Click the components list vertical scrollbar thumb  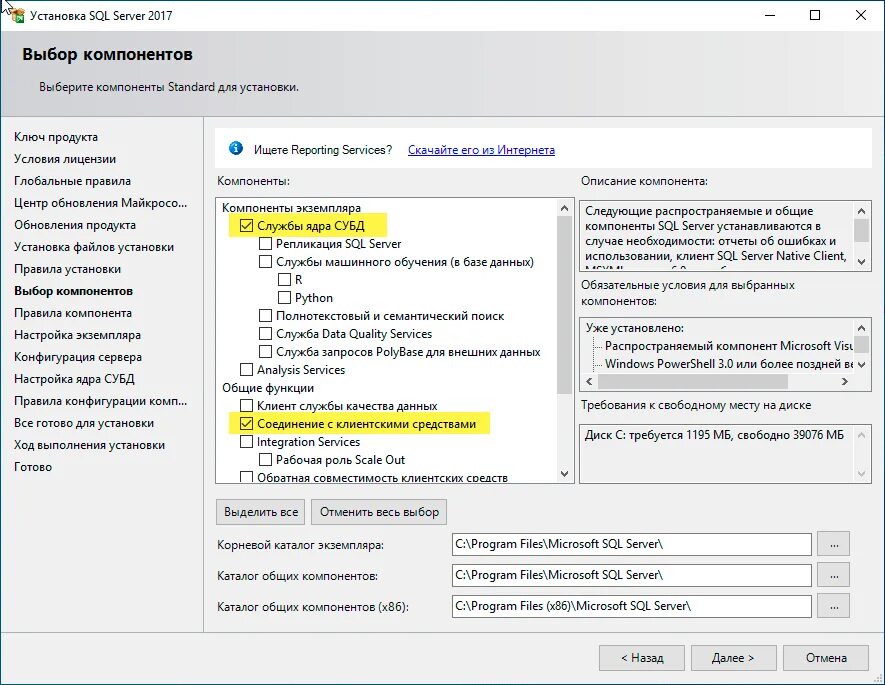click(x=564, y=305)
